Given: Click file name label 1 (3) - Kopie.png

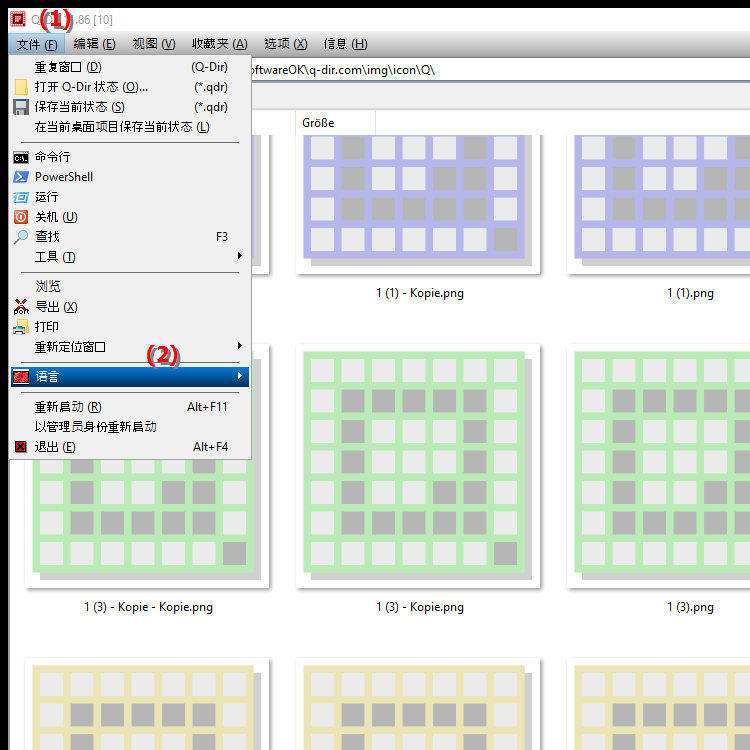Looking at the screenshot, I should (420, 607).
